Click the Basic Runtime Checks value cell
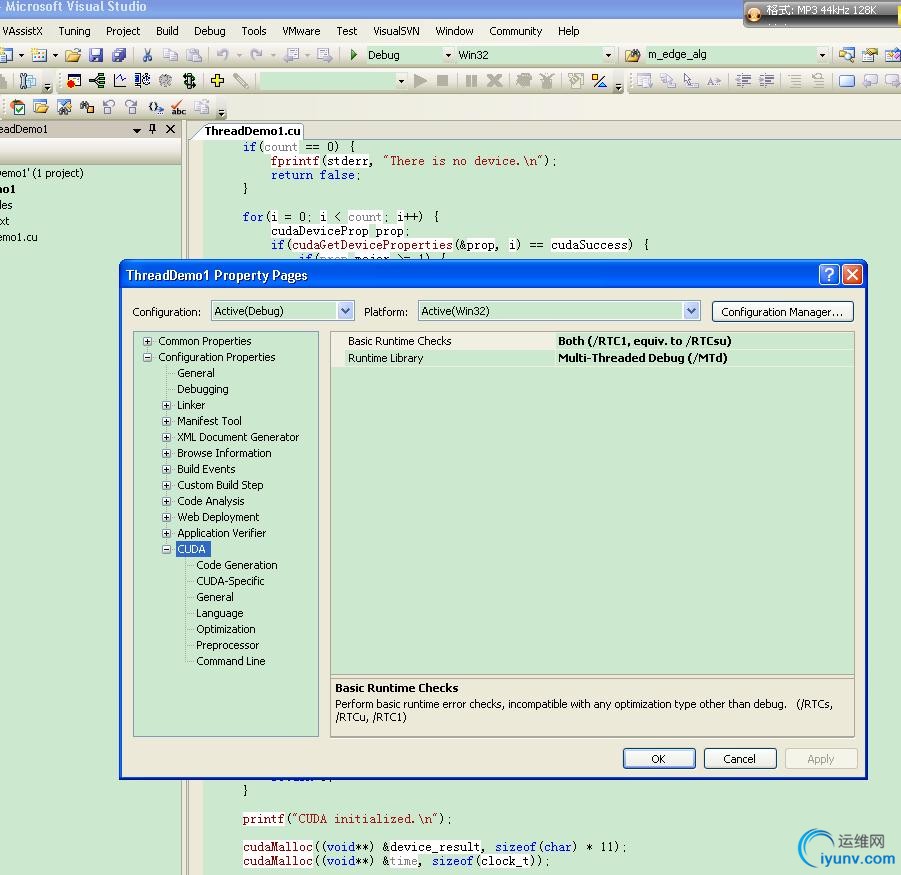 (x=704, y=341)
